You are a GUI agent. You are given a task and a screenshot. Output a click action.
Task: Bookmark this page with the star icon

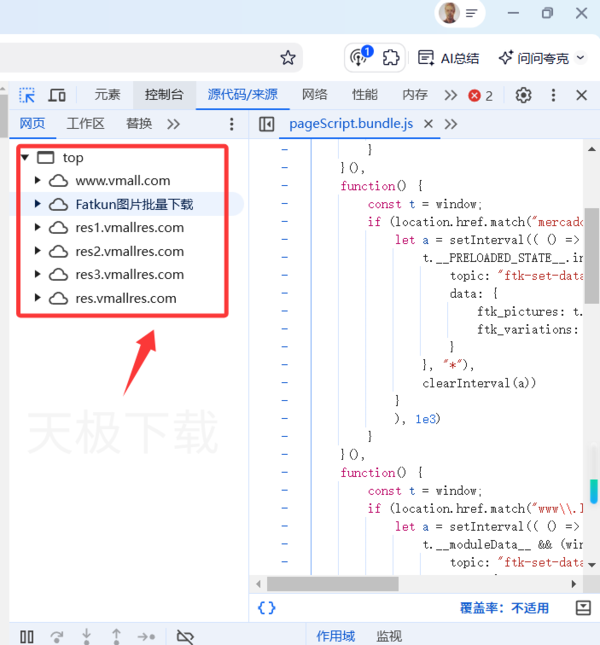[288, 58]
